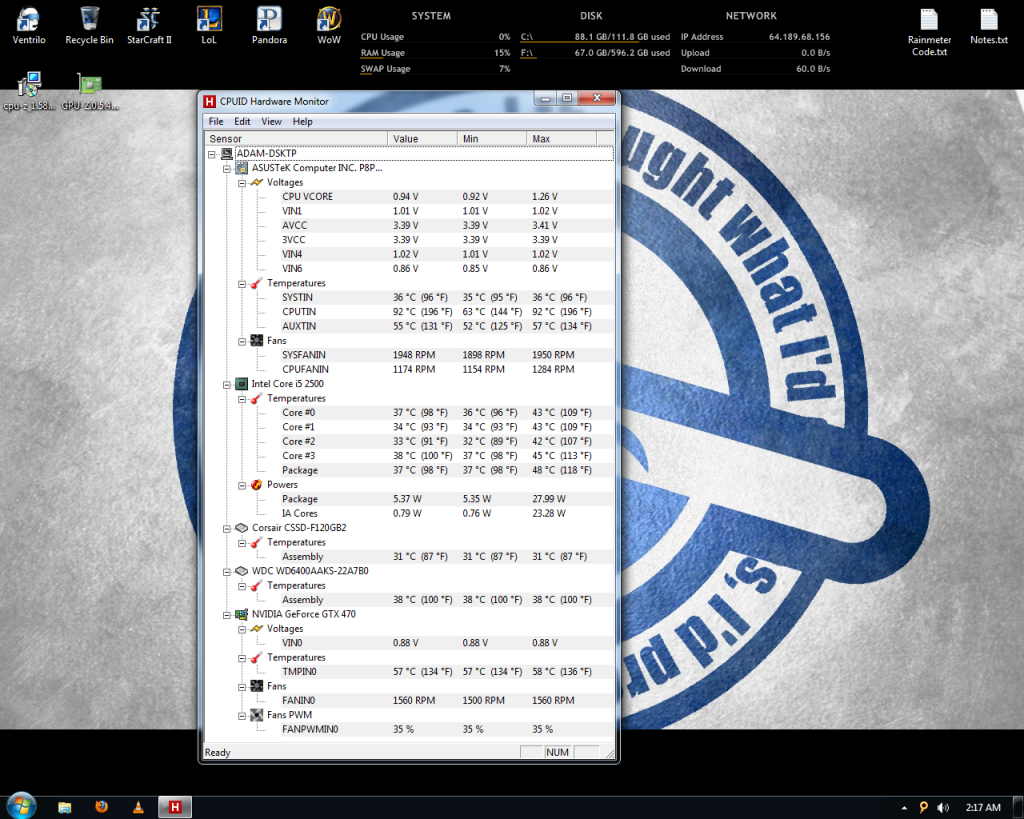Open the Ventrilo desktop icon

coord(29,20)
